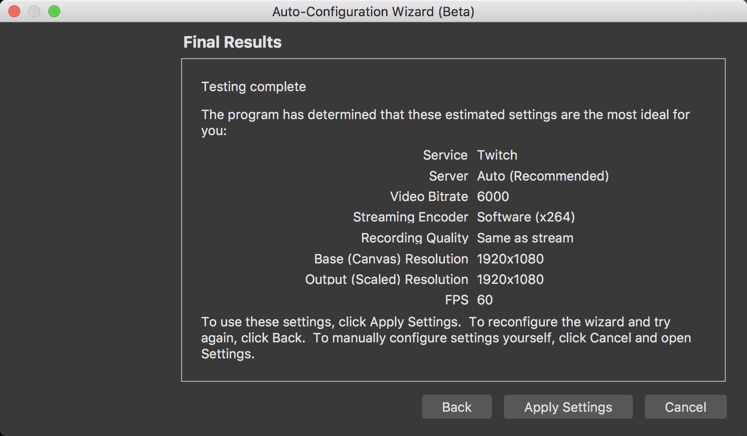Click the Auto-Configuration Wizard (Beta) title
747x436 pixels.
(x=373, y=12)
